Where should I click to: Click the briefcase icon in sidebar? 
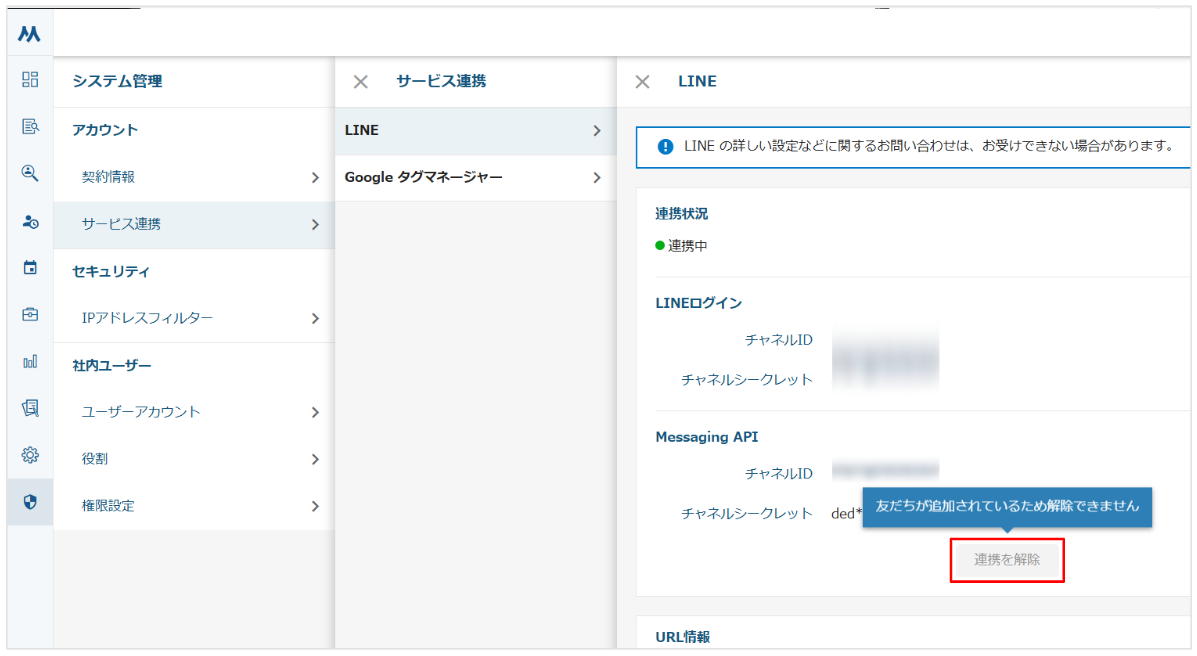click(x=30, y=314)
